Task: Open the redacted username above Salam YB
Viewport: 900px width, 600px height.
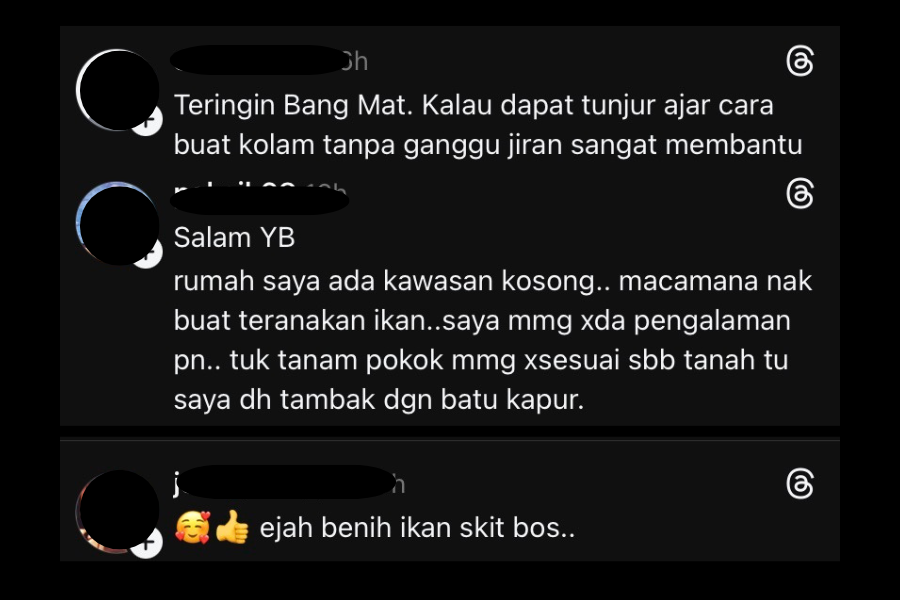Action: [x=259, y=200]
